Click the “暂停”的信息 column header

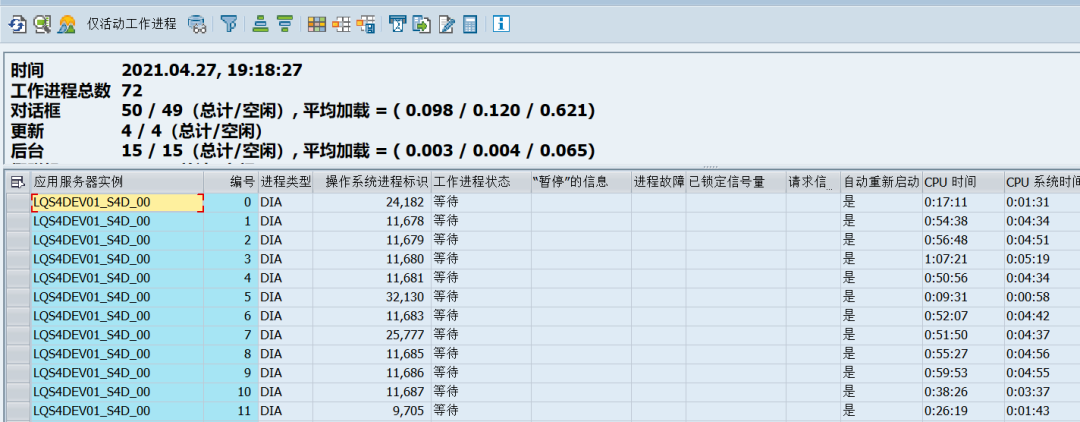point(581,182)
